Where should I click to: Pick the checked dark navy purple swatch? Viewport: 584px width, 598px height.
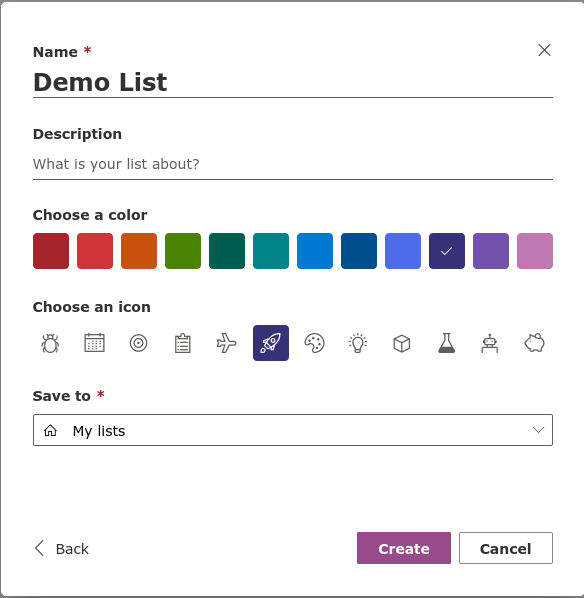point(447,251)
